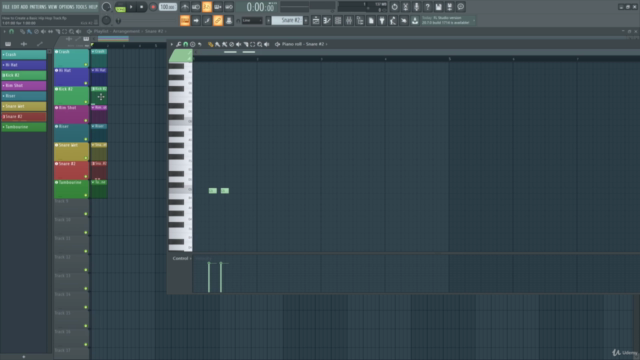Toggle the highlighted link/multilink button
Image resolution: width=640 pixels, height=360 pixels.
tap(218, 20)
